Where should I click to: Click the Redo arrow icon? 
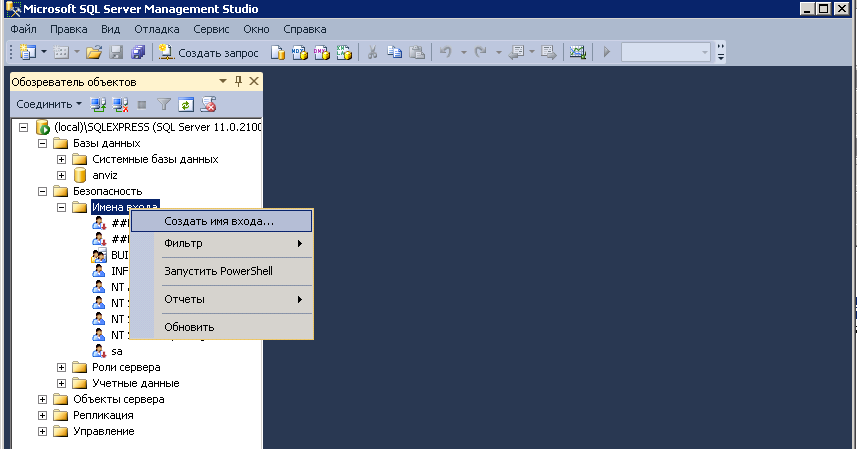[x=481, y=52]
